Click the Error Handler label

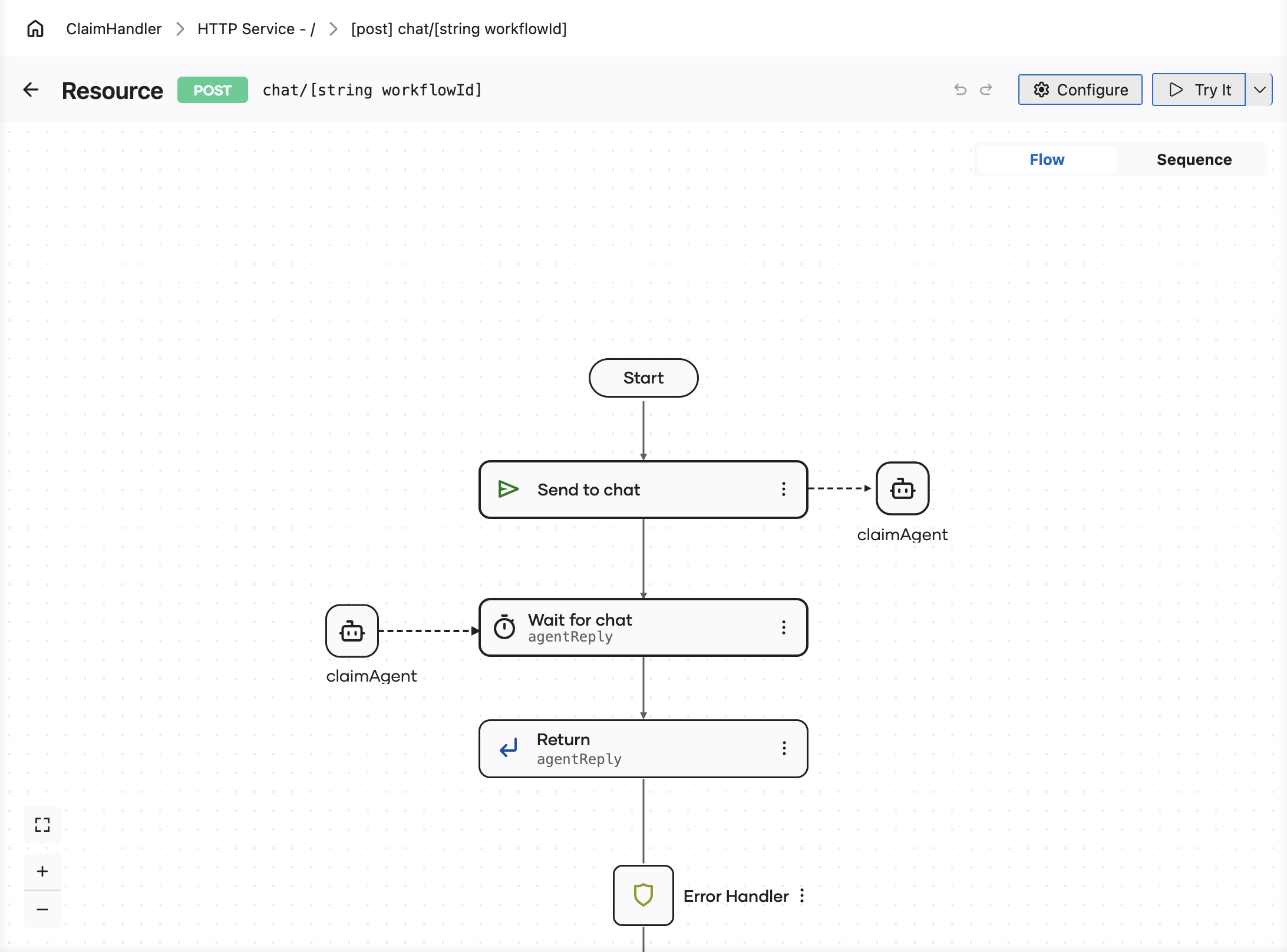(x=736, y=896)
